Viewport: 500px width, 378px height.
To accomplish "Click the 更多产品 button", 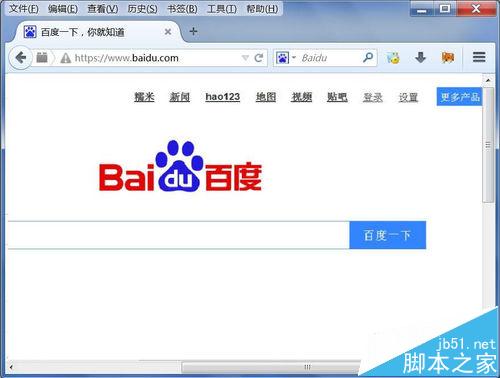I will click(x=459, y=97).
